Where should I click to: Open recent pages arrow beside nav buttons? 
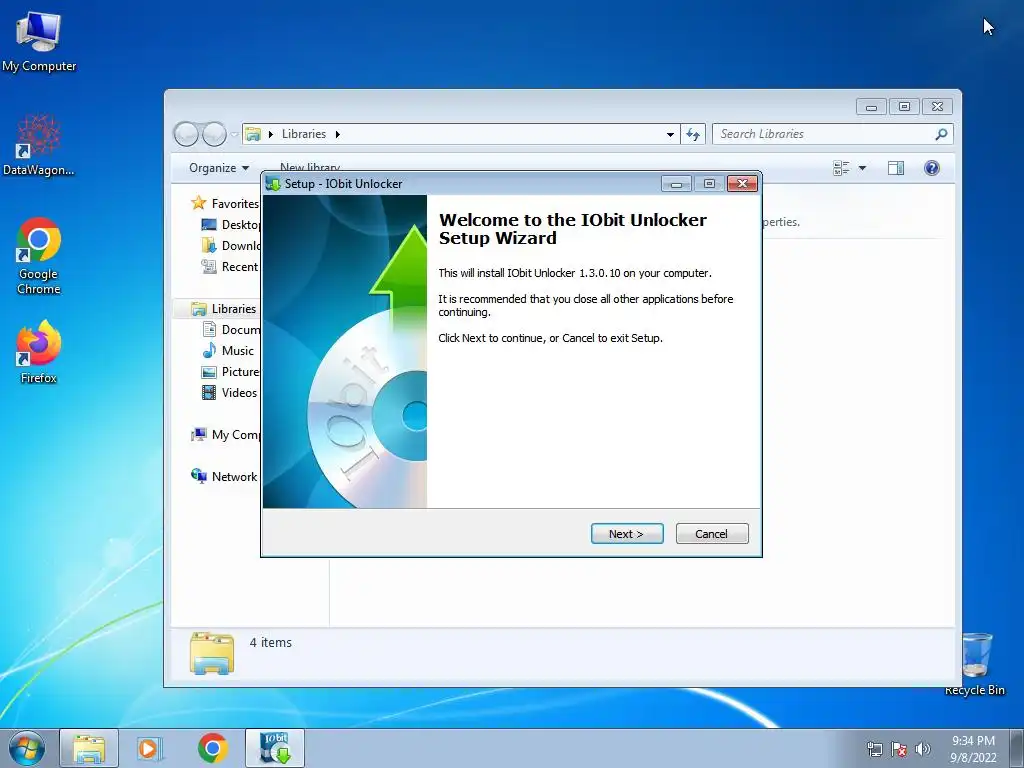234,135
